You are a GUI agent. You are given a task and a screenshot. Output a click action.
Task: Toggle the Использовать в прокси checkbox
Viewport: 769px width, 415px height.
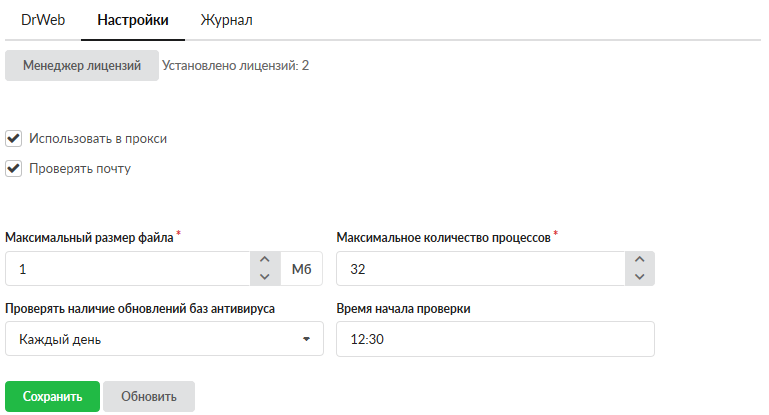coord(14,138)
